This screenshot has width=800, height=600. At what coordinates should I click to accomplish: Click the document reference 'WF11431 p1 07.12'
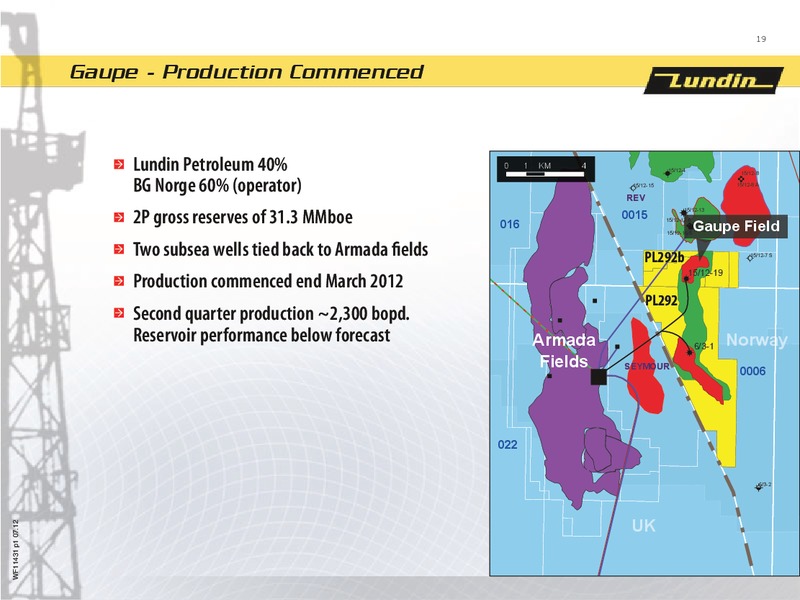coord(15,549)
